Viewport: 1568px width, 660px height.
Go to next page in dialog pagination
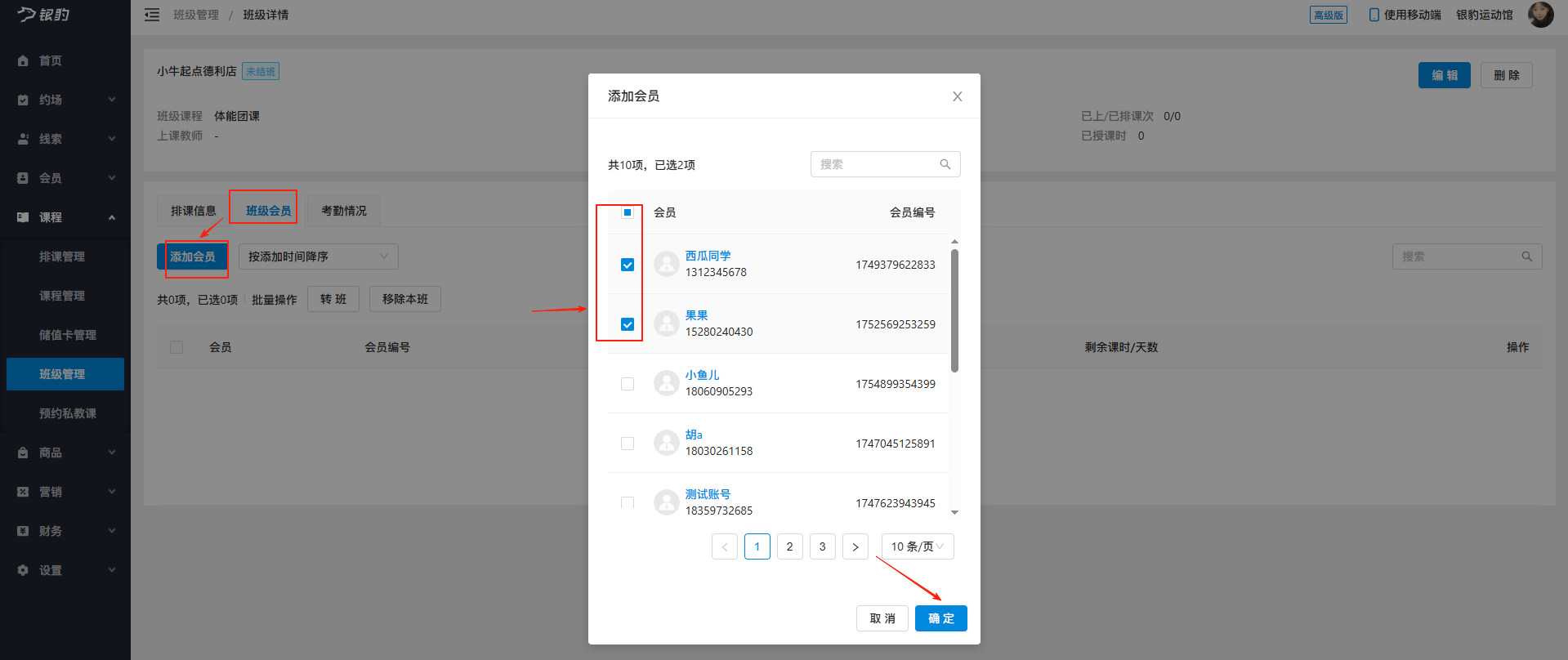pos(855,546)
